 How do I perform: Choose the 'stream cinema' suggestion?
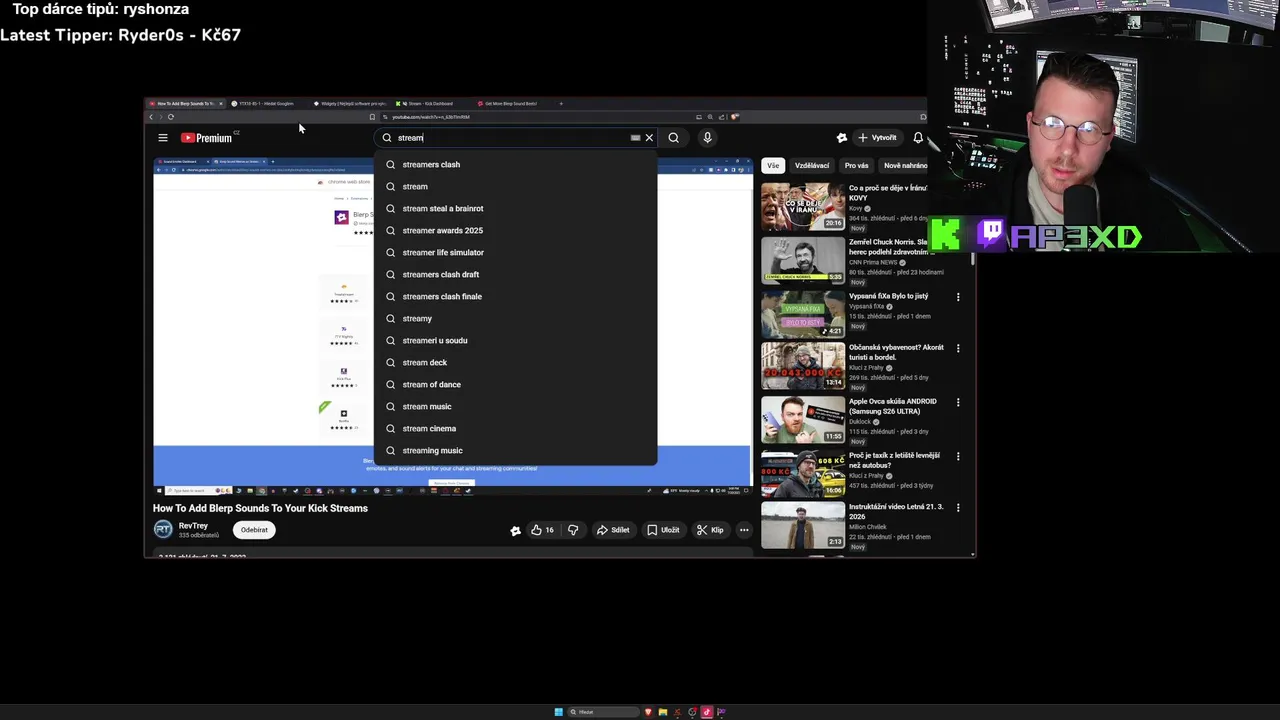click(516, 428)
